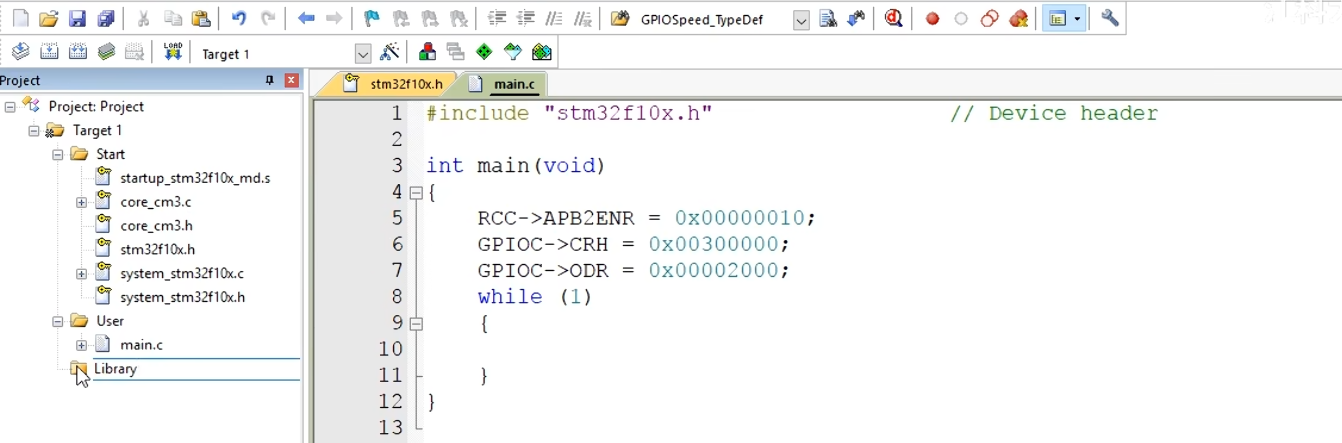Click code line GPIOC->CRH
This screenshot has width=1342, height=443.
[x=633, y=244]
